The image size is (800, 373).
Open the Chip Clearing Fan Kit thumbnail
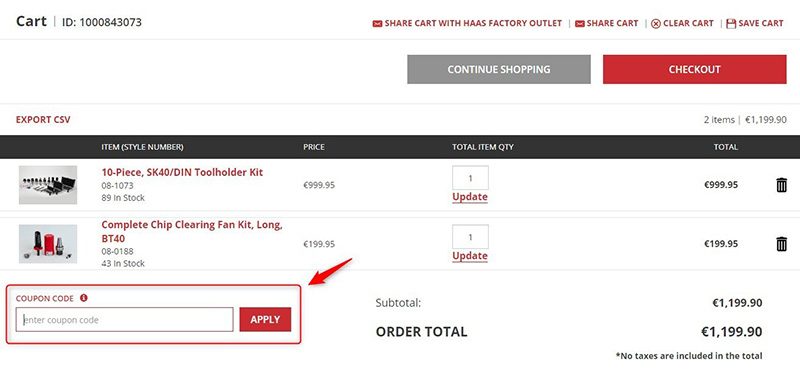(48, 244)
